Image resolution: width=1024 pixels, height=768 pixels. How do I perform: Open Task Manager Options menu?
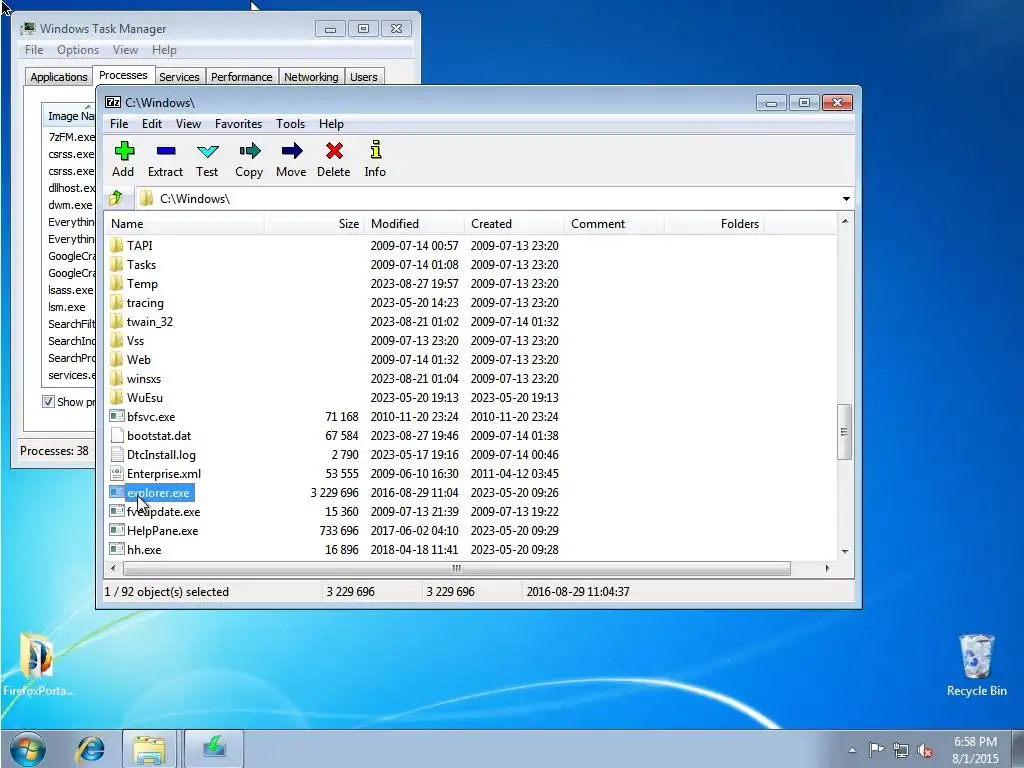point(78,50)
